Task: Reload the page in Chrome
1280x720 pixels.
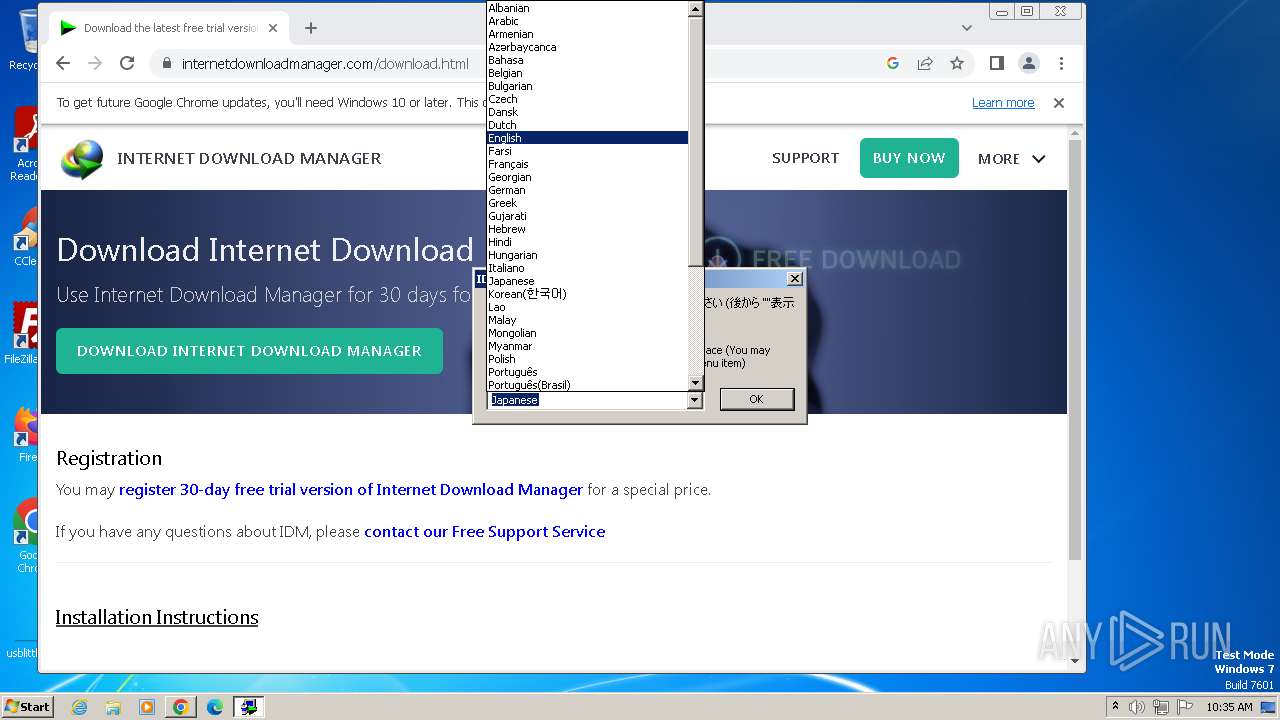Action: pos(127,63)
